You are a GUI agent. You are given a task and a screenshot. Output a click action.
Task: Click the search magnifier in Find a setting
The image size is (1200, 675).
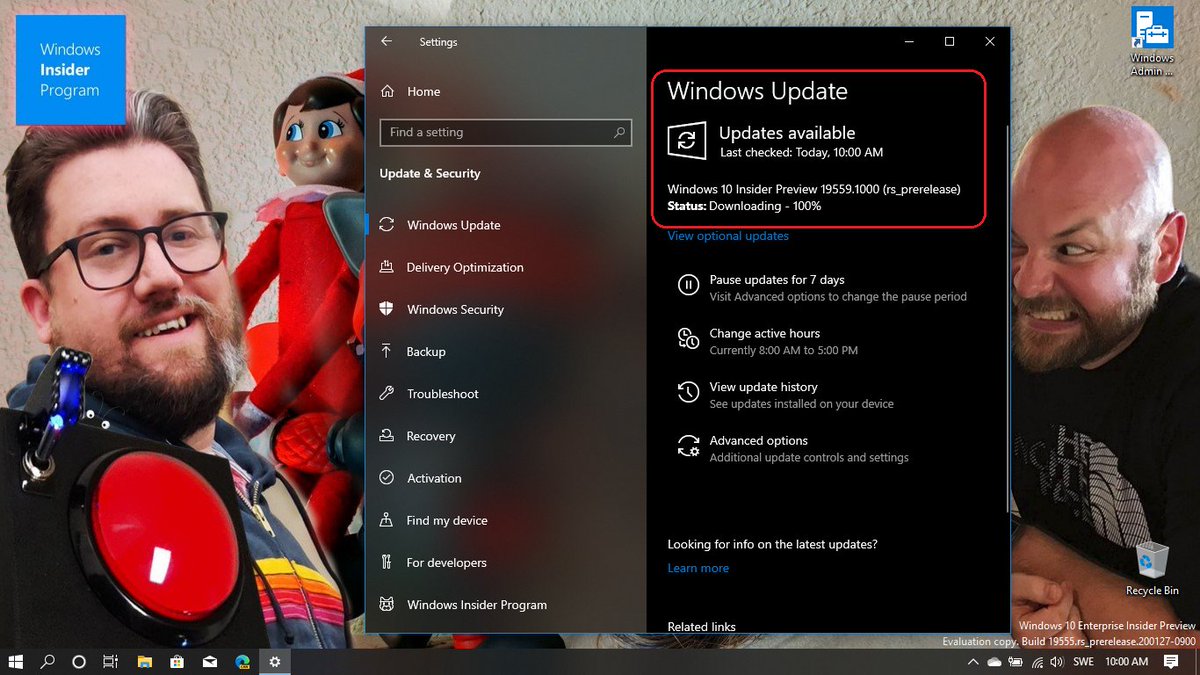coord(619,132)
